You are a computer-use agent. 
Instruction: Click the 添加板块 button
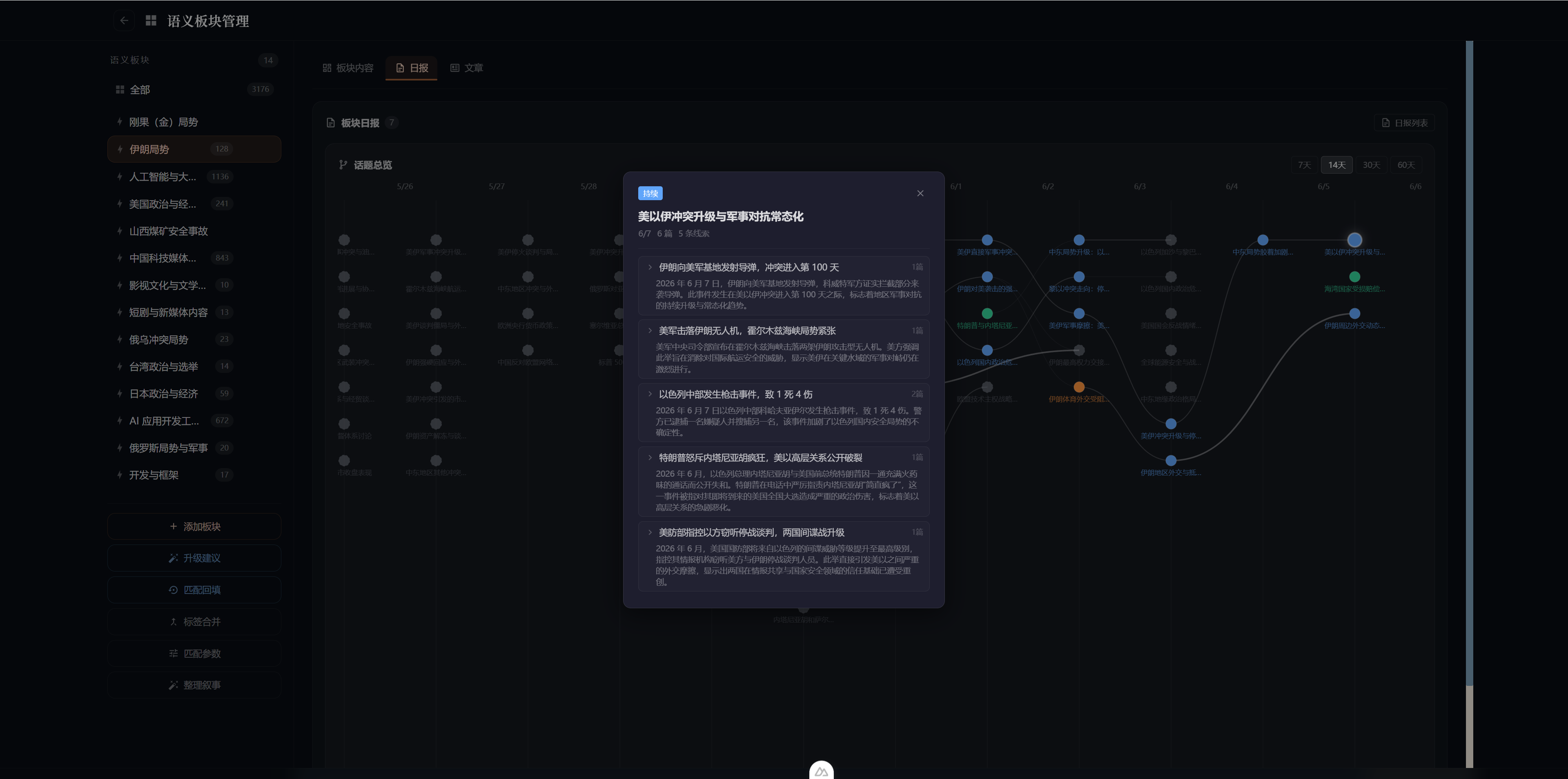(194, 526)
